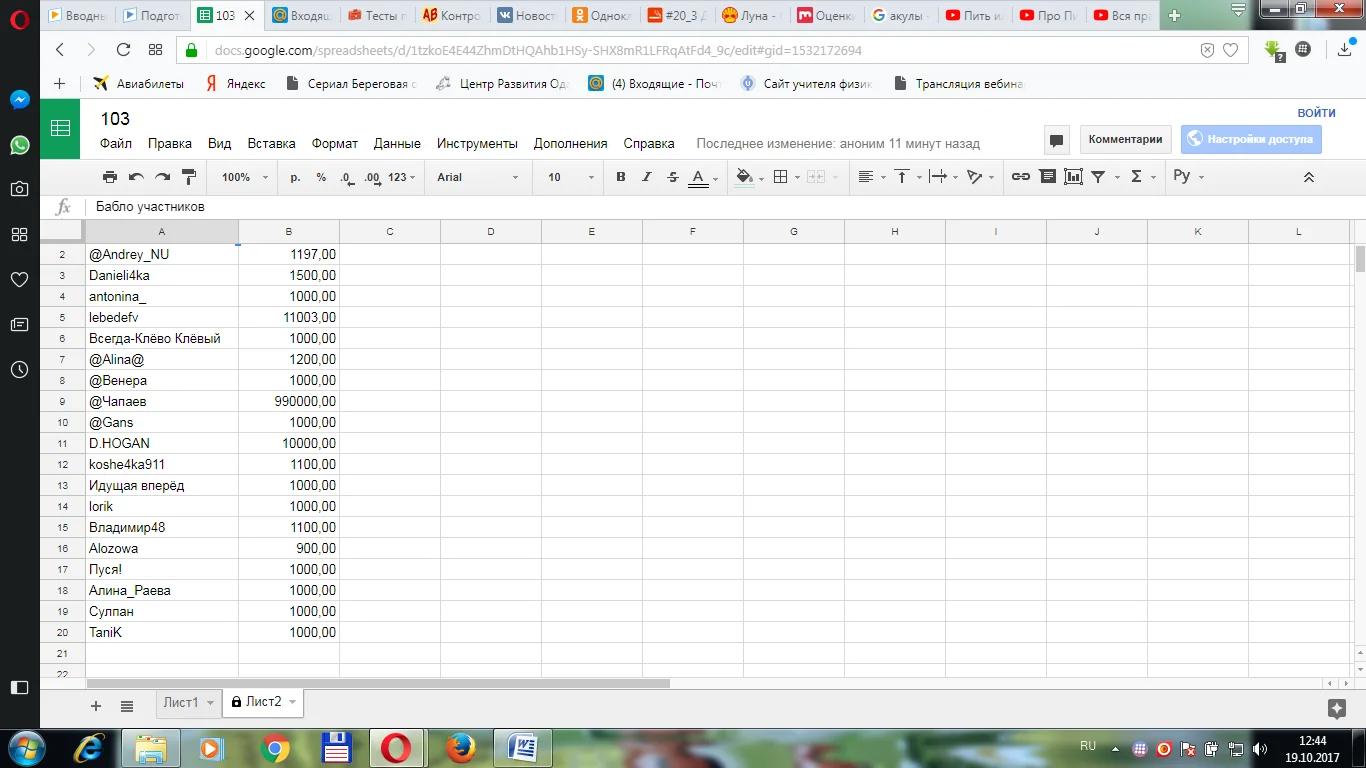Click the ВОЙТИ sign-in link
Image resolution: width=1366 pixels, height=768 pixels.
[x=1316, y=113]
